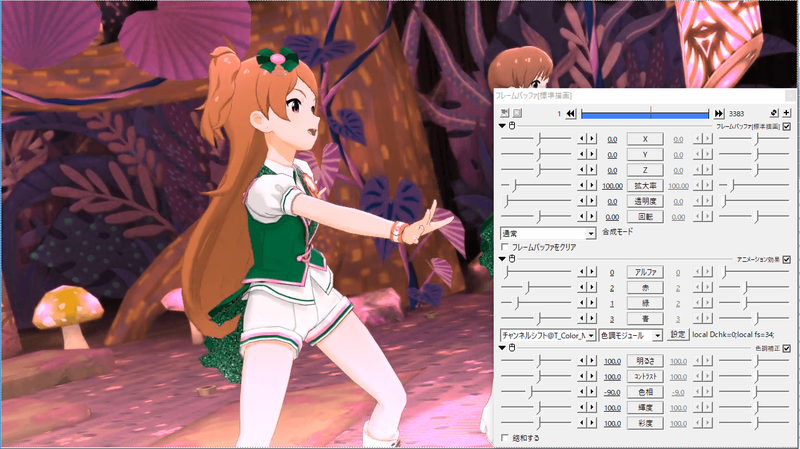Click the left 回転 value 0.00
This screenshot has width=800, height=449.
(612, 217)
